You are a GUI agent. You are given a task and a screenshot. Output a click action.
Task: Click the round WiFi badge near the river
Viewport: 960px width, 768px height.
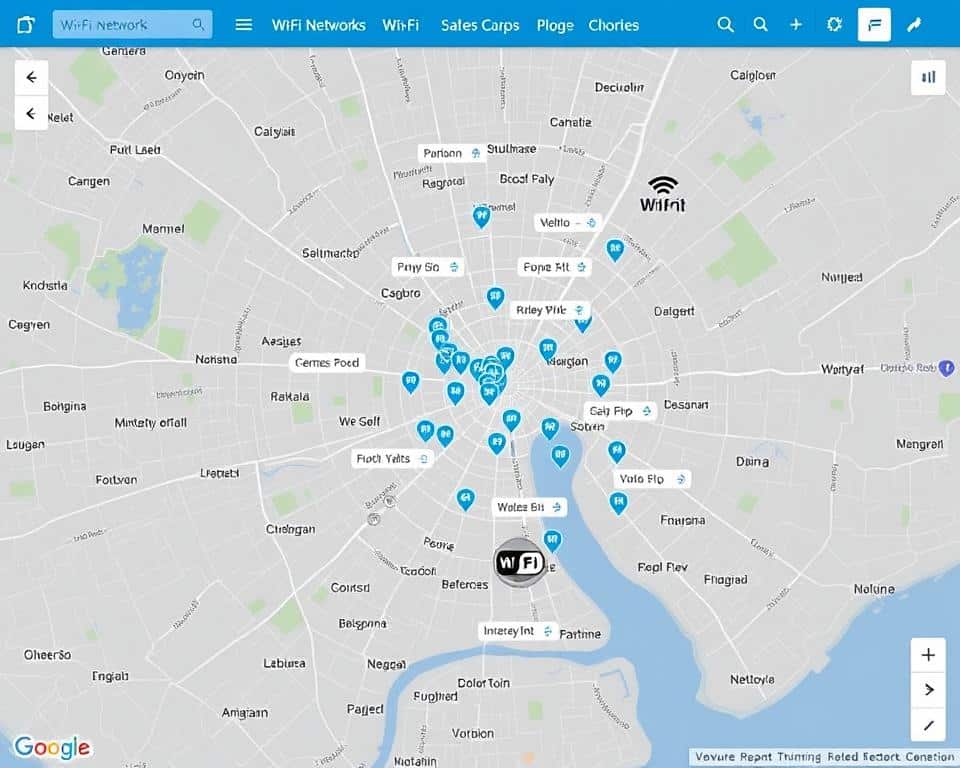[x=519, y=562]
